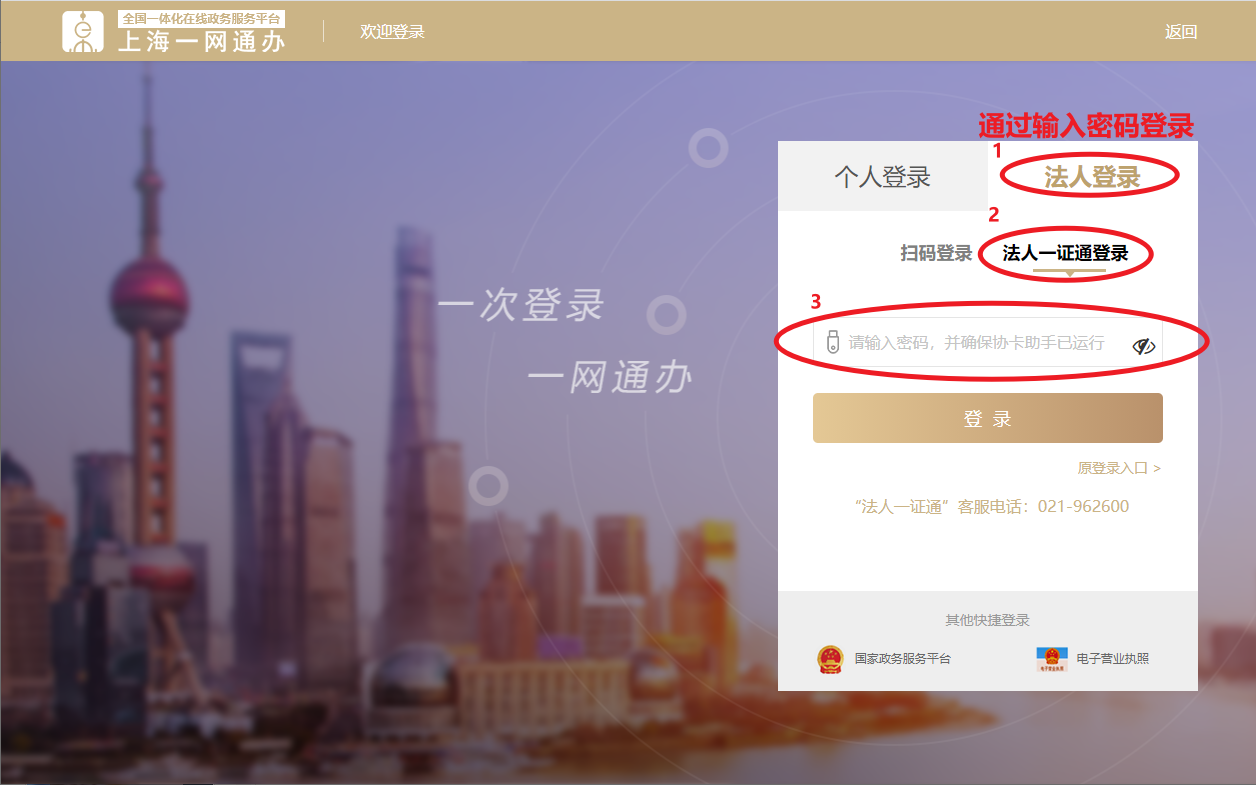Select the 法人登录 tab
Screen dimensions: 1256x785
(x=1092, y=177)
